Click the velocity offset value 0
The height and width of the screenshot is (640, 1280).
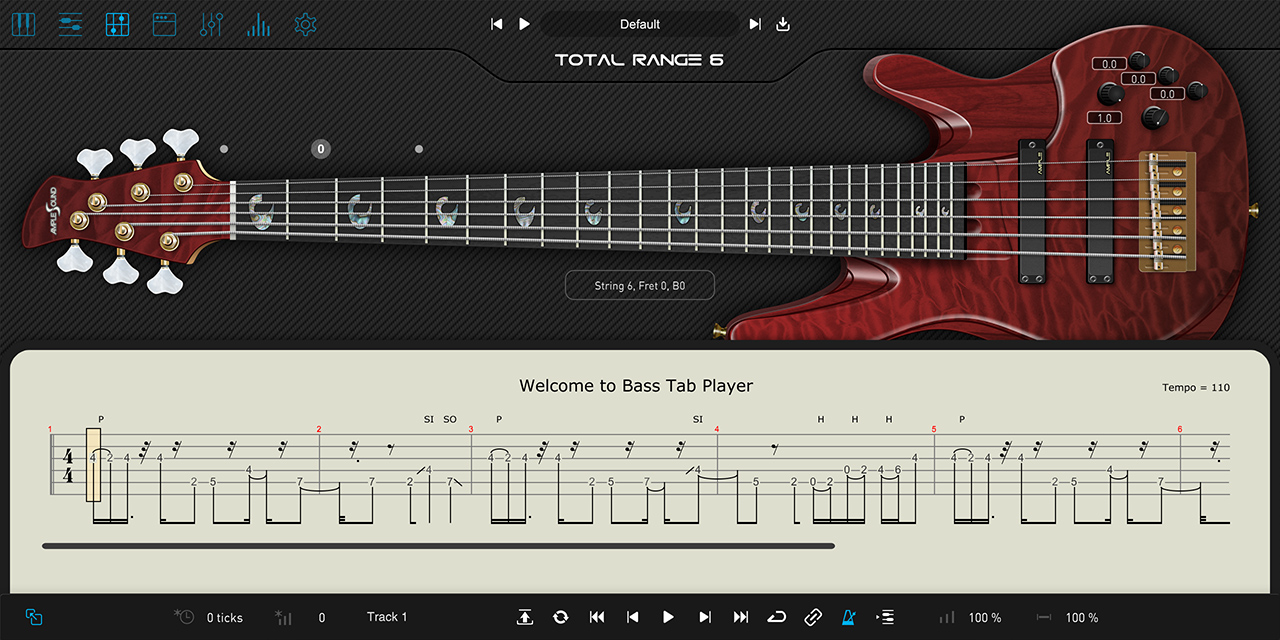[322, 618]
